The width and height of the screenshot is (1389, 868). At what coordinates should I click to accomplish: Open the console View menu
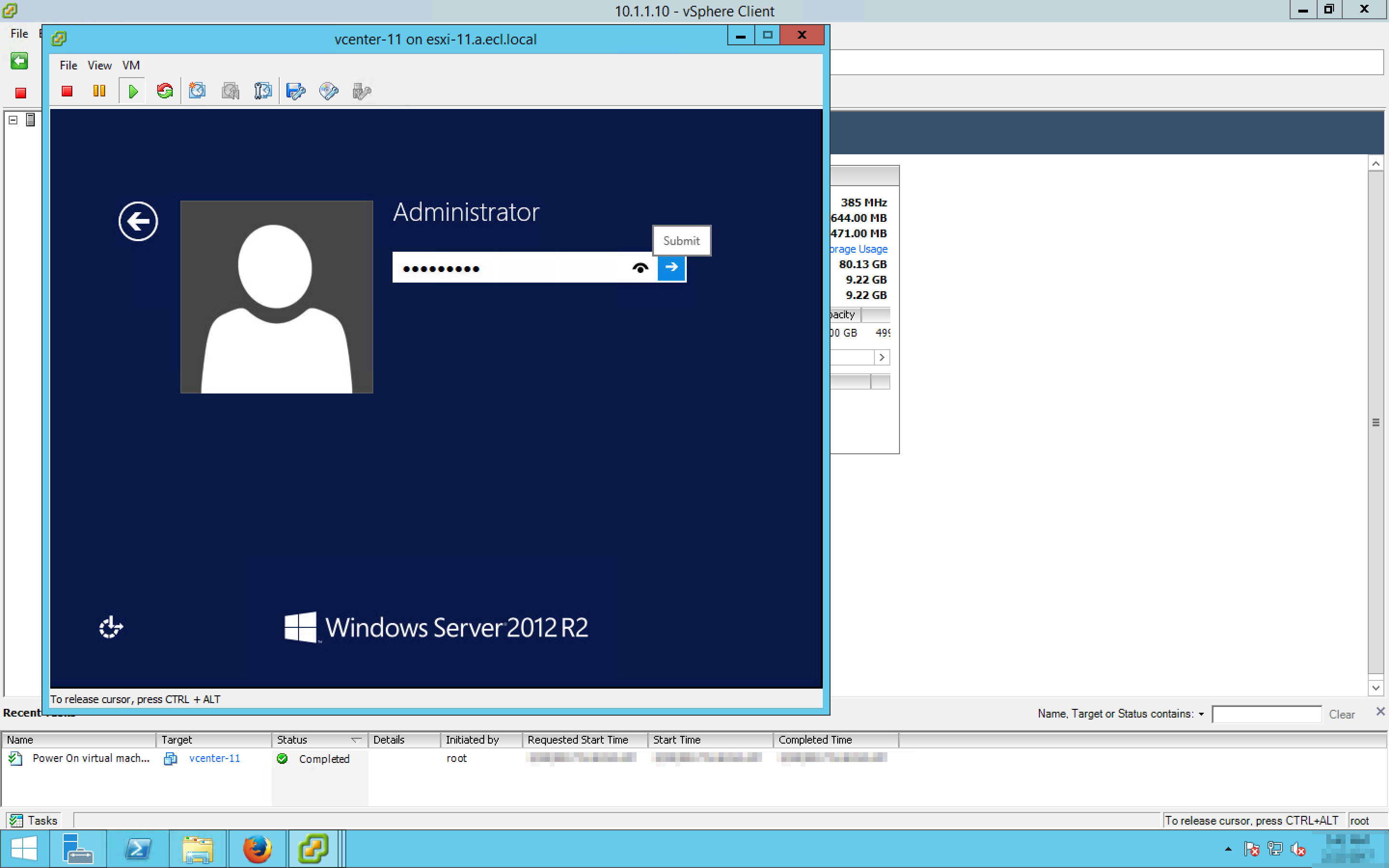tap(99, 66)
